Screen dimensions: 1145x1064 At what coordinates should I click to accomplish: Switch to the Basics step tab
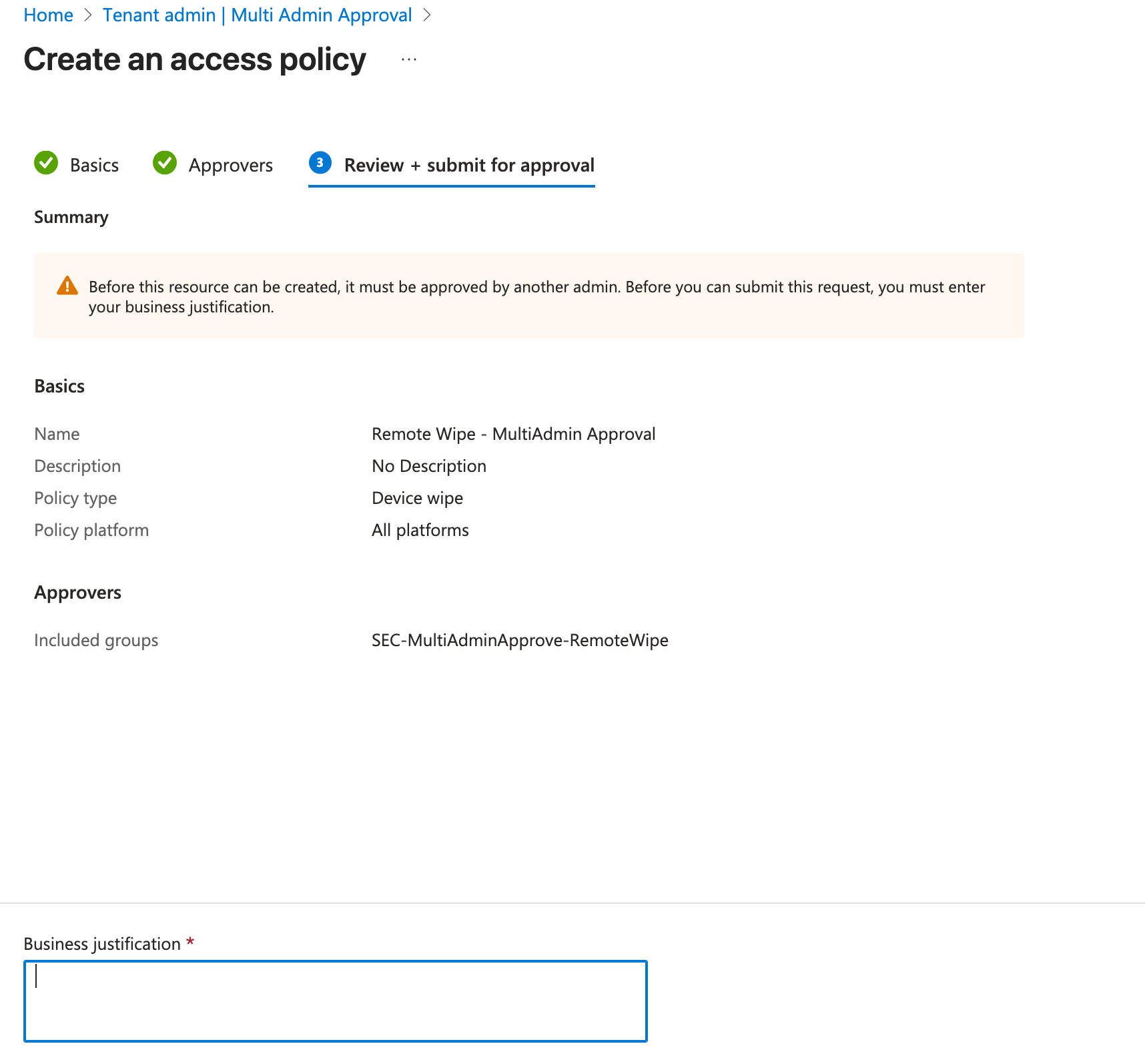pyautogui.click(x=94, y=166)
